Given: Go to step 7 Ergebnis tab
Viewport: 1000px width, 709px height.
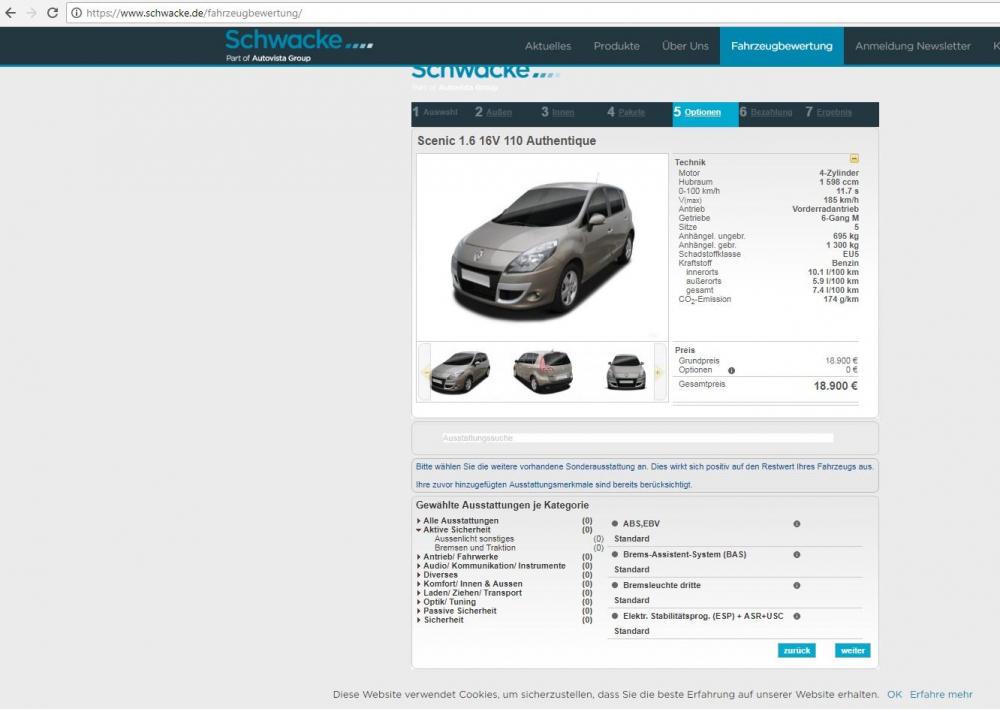Looking at the screenshot, I should 828,112.
